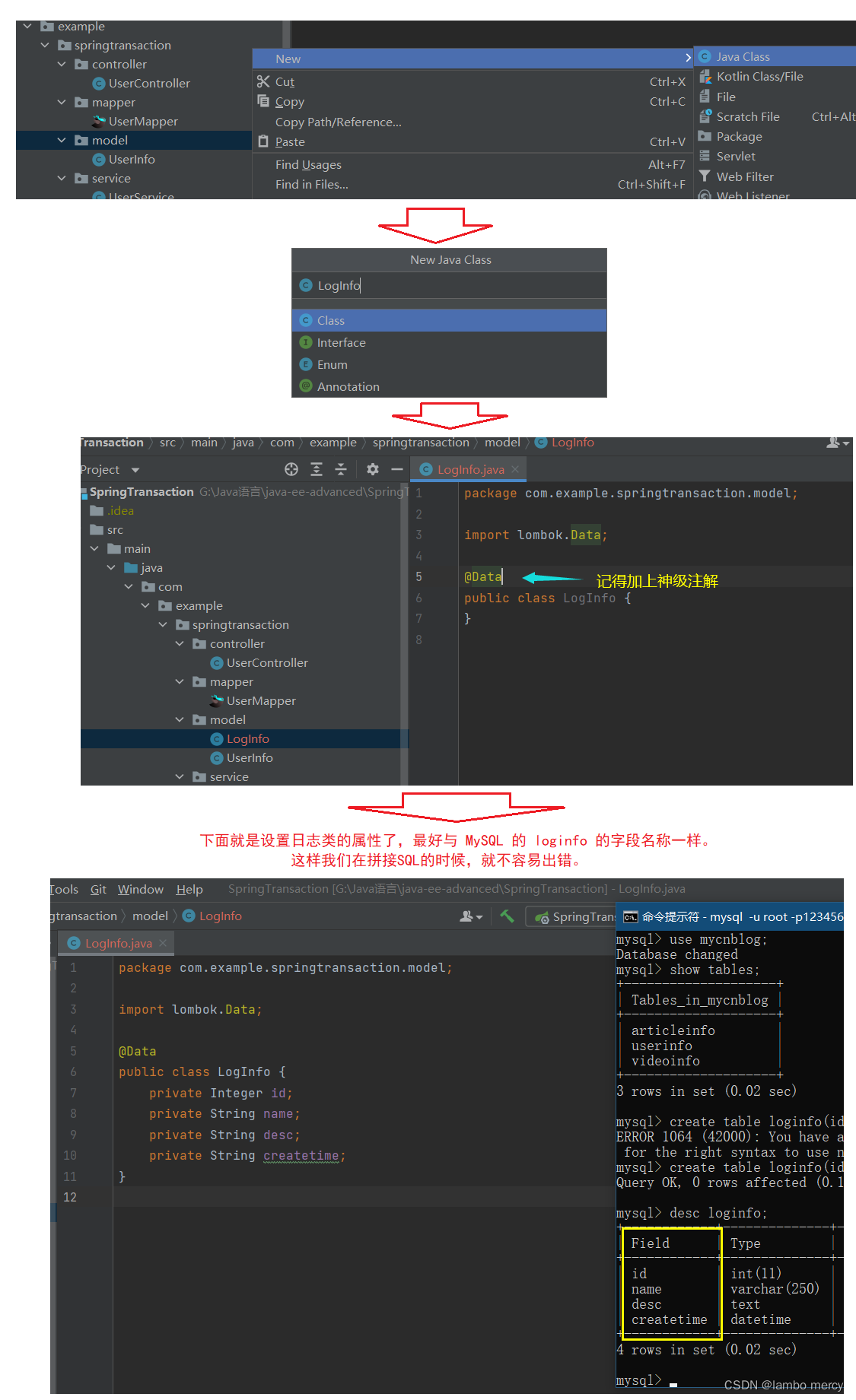The image size is (856, 1400).
Task: Click the LogInfo.java tab in middle editor
Action: [469, 469]
